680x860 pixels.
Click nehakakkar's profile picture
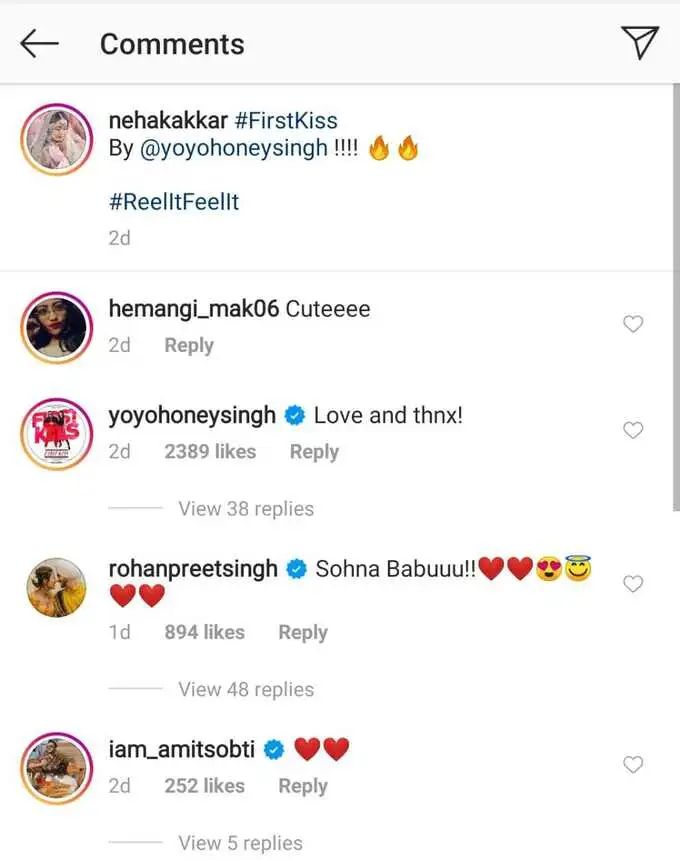(56, 139)
